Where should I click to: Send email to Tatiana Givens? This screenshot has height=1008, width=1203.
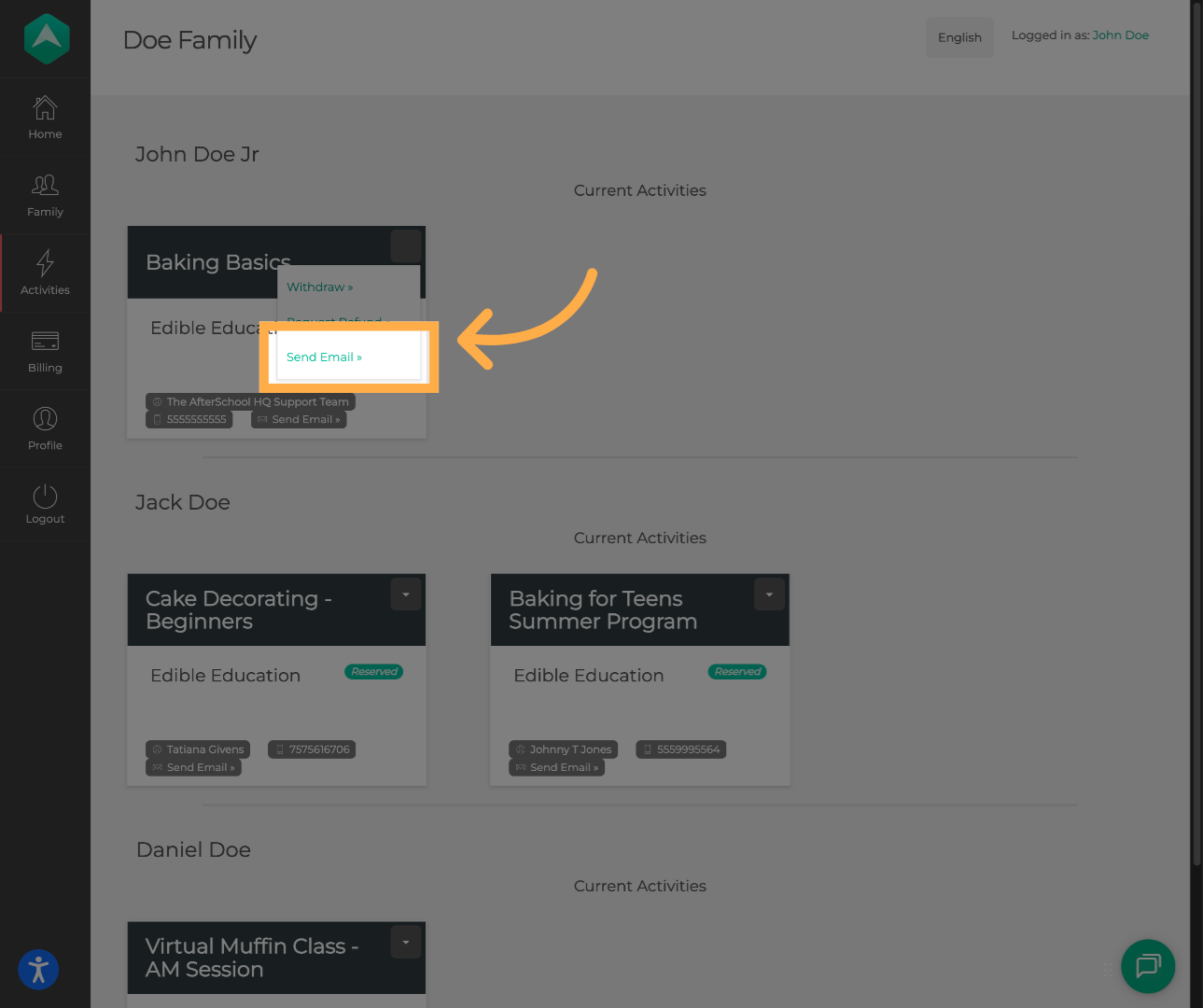(194, 768)
